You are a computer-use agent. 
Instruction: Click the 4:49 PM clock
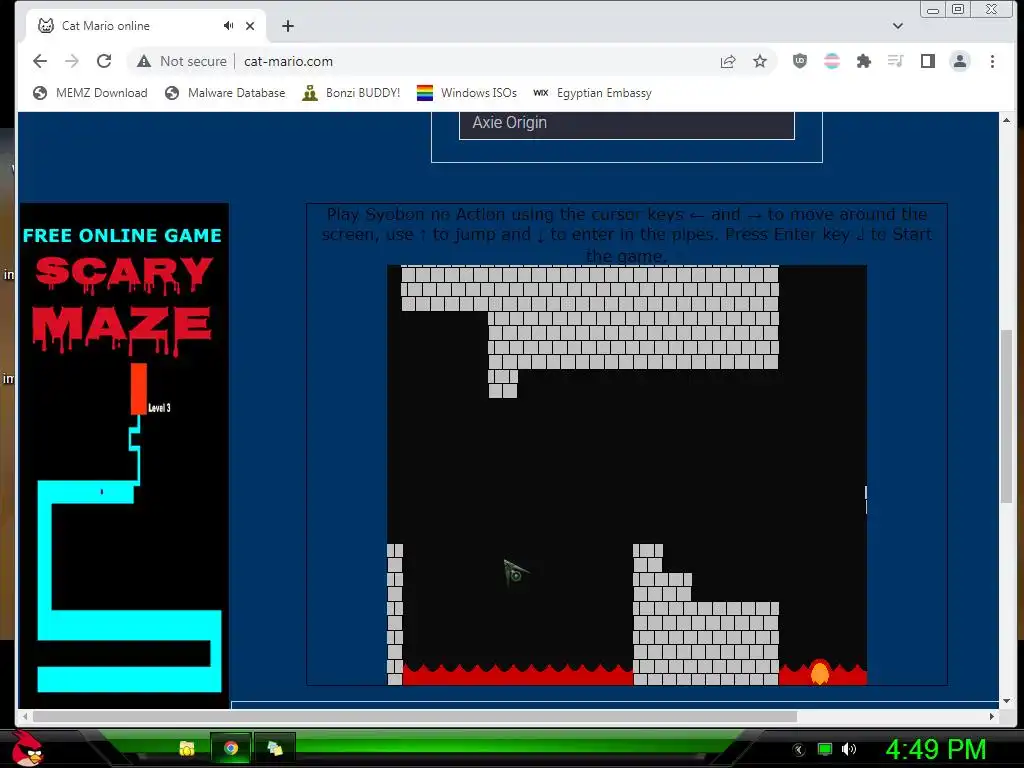tap(935, 749)
